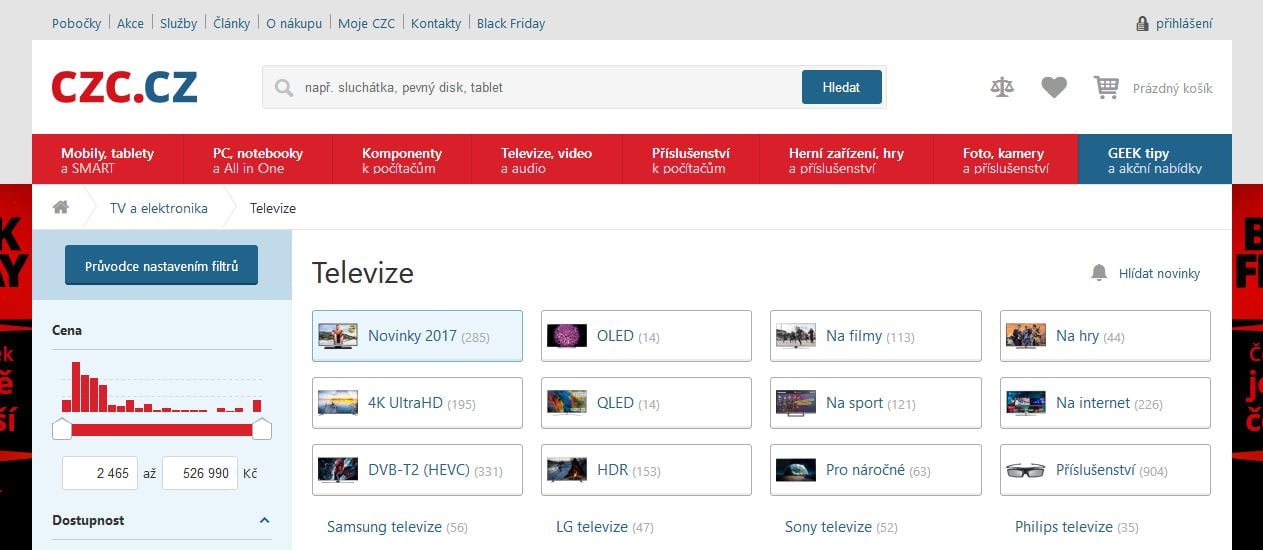
Task: Click the home breadcrumb icon
Action: [x=61, y=208]
